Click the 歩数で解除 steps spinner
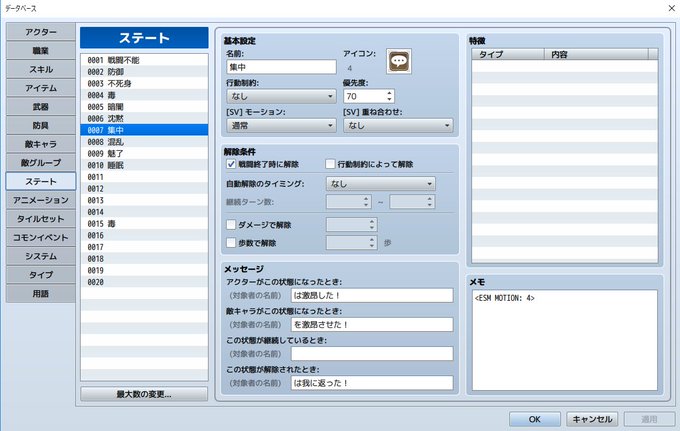680x431 pixels. point(351,243)
